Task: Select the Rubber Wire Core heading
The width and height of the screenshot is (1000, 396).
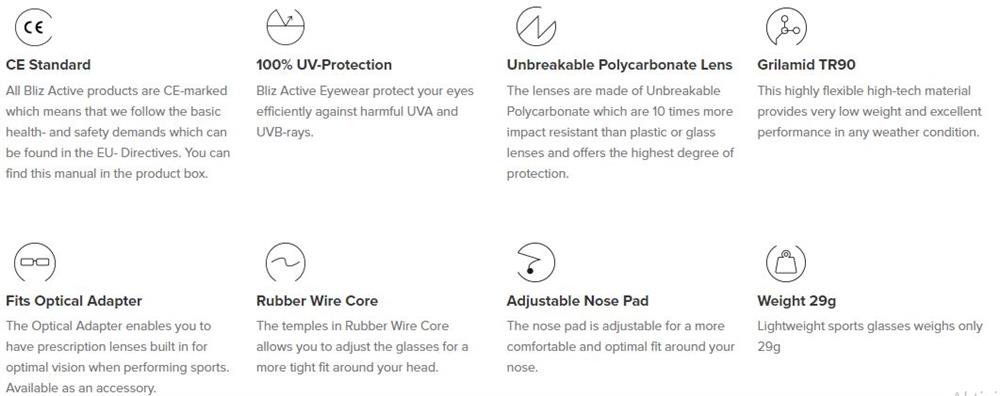Action: [317, 300]
